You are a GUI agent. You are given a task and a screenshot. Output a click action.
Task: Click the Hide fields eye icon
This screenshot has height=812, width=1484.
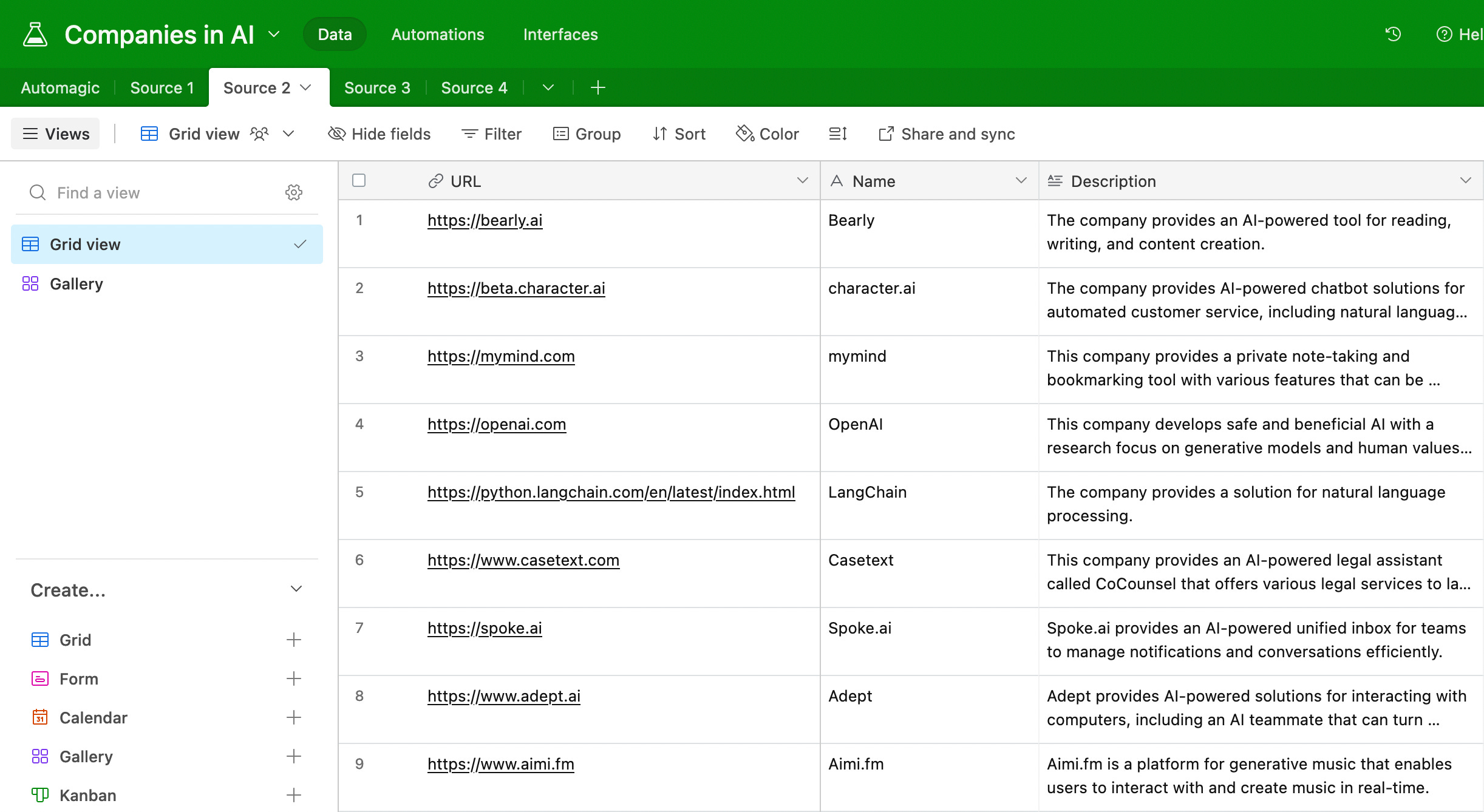pos(336,134)
